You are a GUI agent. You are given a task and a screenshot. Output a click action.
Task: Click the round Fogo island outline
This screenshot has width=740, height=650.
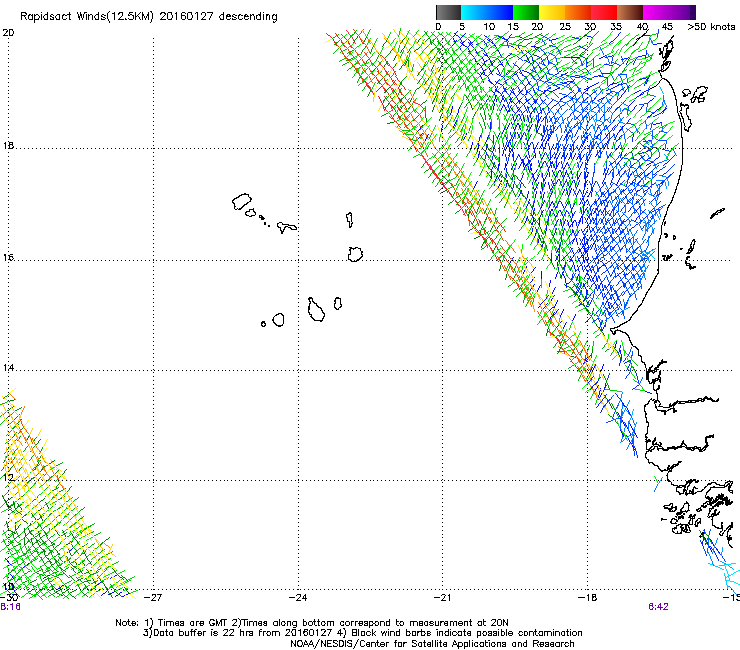pyautogui.click(x=278, y=320)
